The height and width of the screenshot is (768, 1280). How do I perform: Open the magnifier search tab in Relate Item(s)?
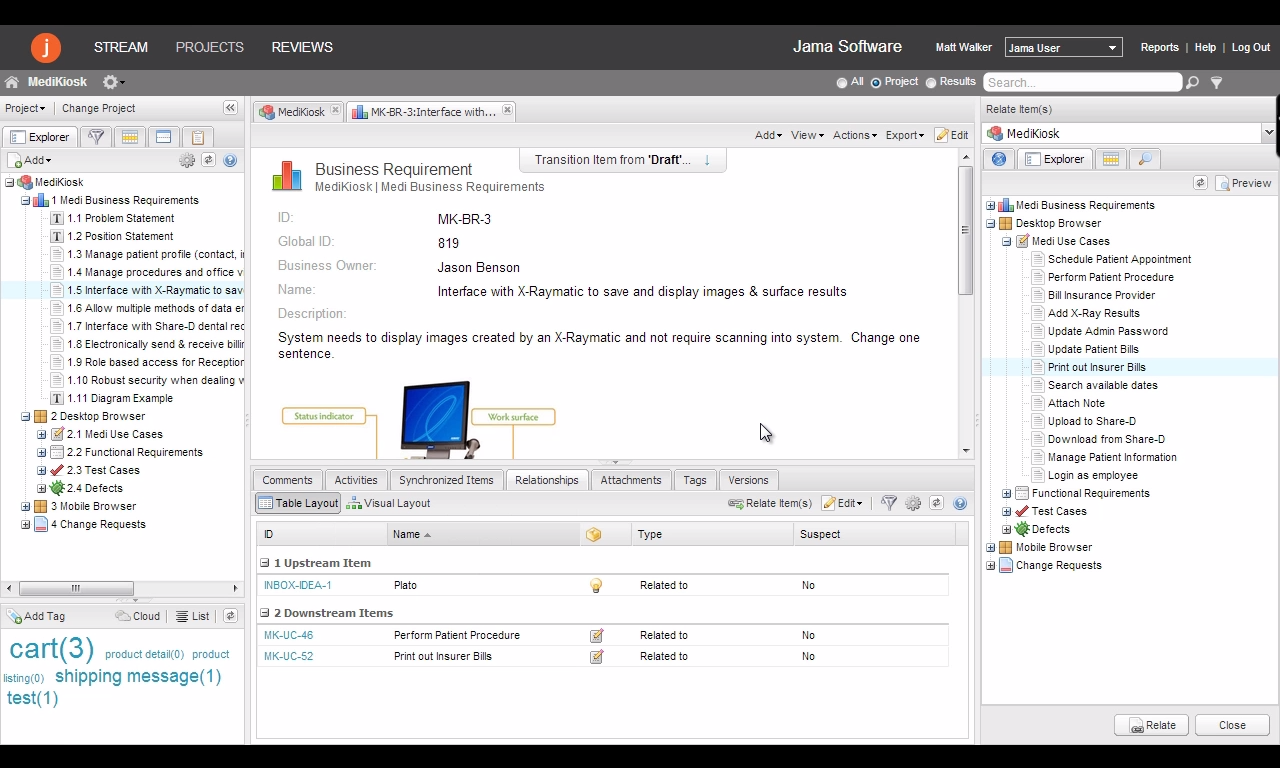pos(1145,159)
